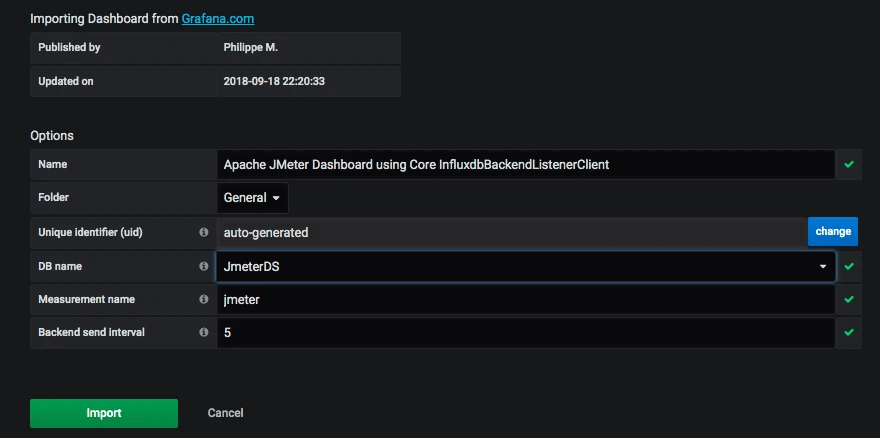Focus the dashboard Name input field
Viewport: 880px width, 438px height.
click(x=526, y=164)
